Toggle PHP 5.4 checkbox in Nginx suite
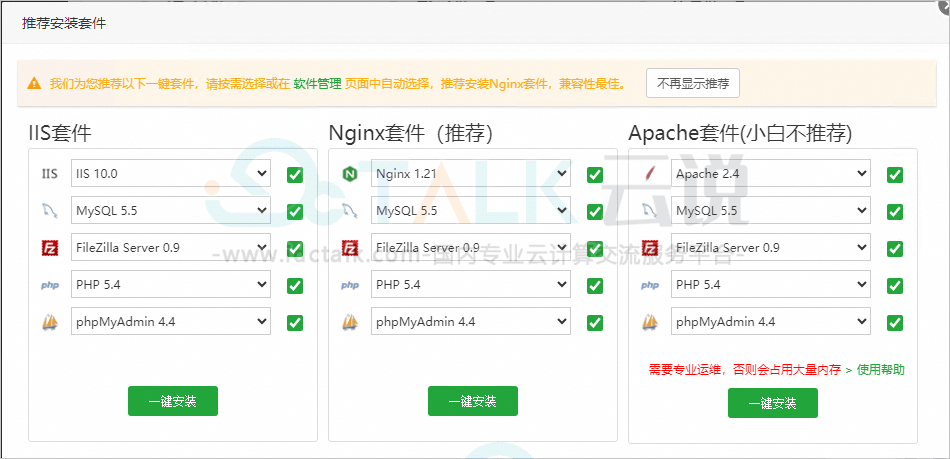 (x=595, y=285)
